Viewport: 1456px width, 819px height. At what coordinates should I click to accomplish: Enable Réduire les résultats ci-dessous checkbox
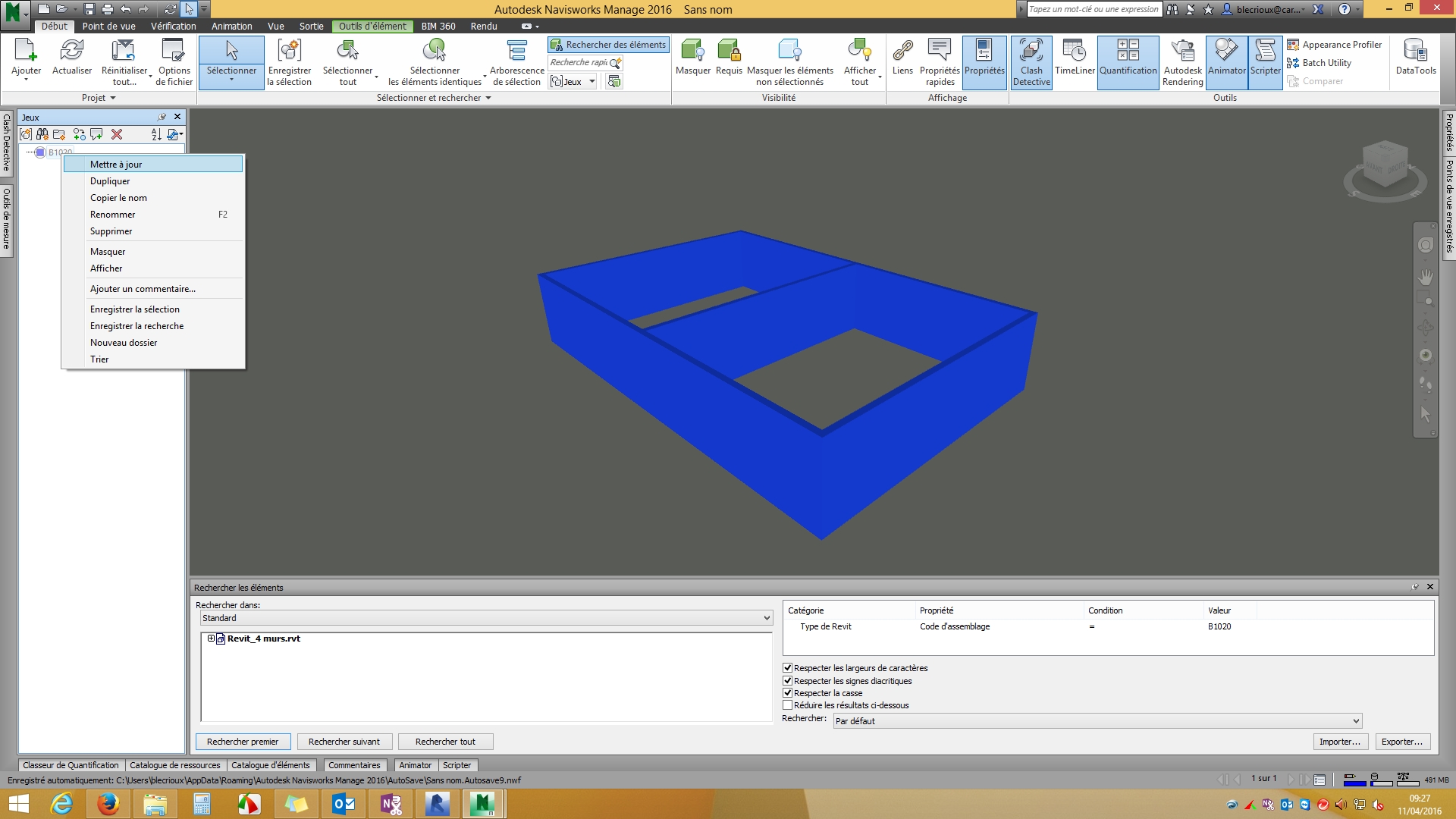788,705
